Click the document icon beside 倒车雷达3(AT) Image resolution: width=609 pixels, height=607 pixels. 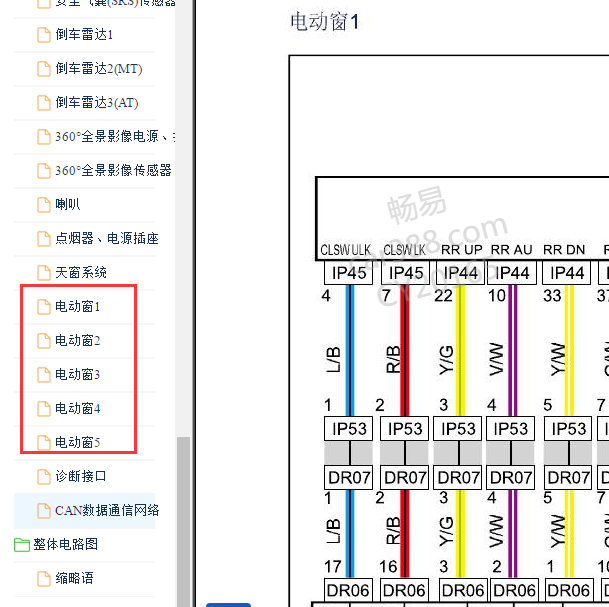tap(44, 103)
